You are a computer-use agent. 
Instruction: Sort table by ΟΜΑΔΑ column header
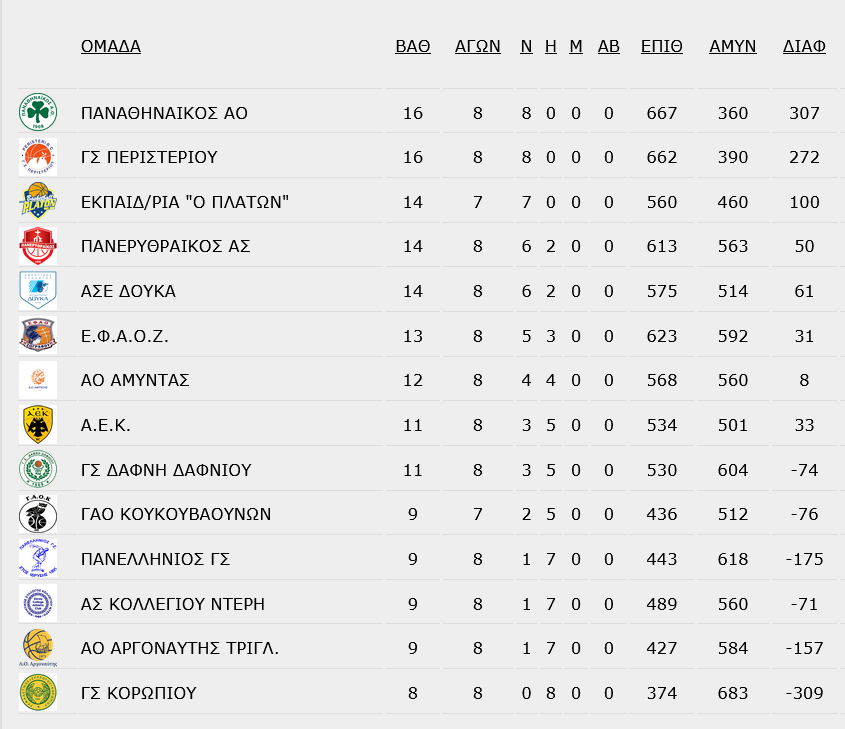click(x=111, y=46)
